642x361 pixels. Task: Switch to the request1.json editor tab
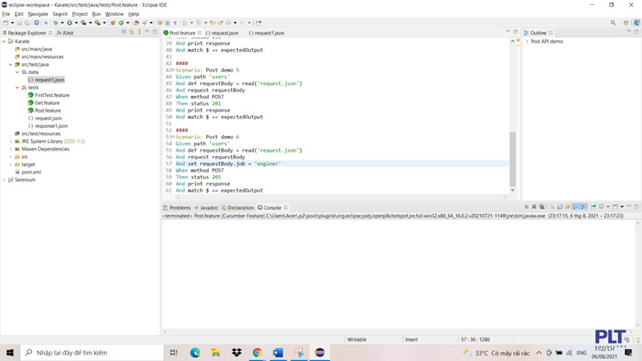point(267,33)
